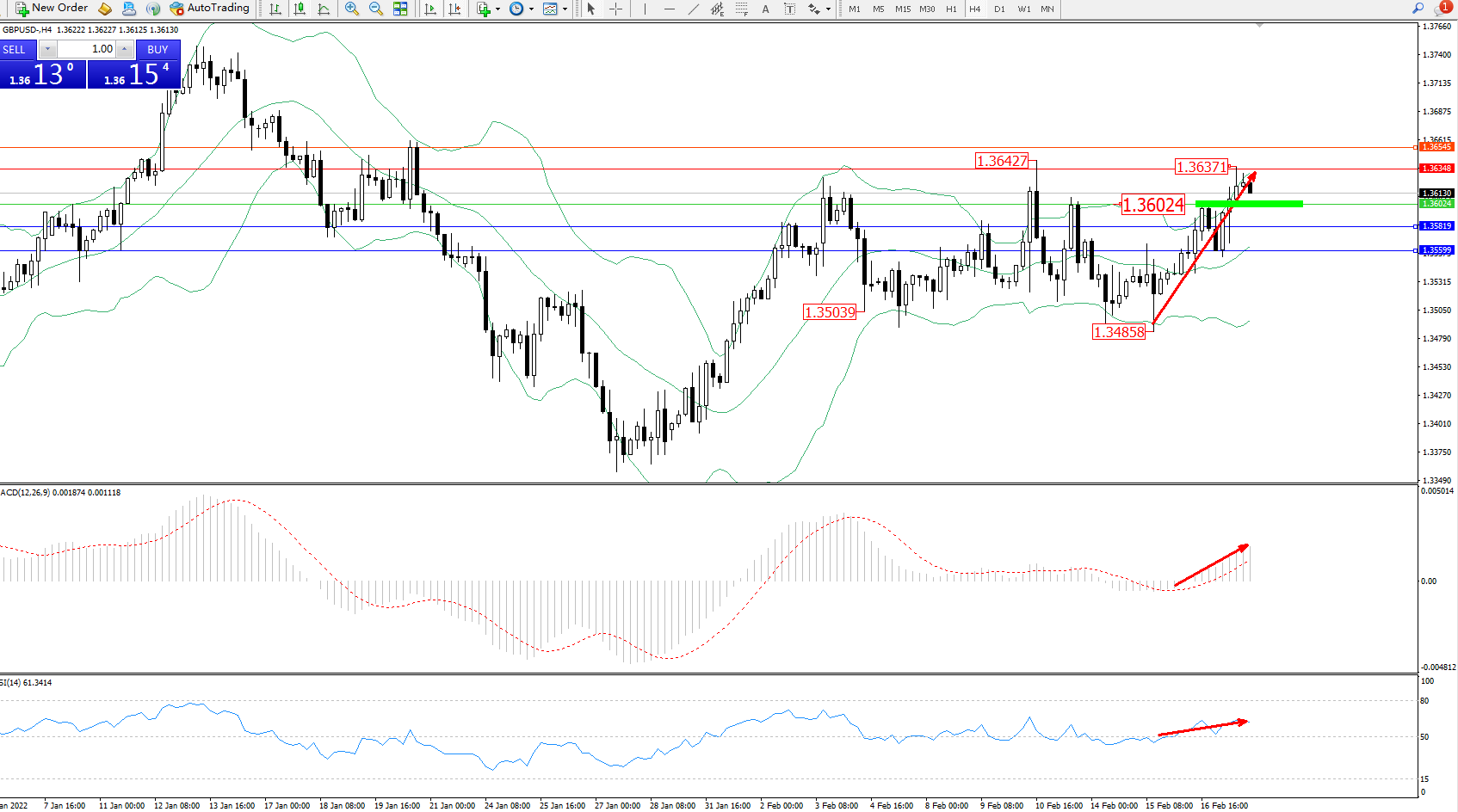
Task: Toggle AutoTrading on or off
Action: coord(210,9)
